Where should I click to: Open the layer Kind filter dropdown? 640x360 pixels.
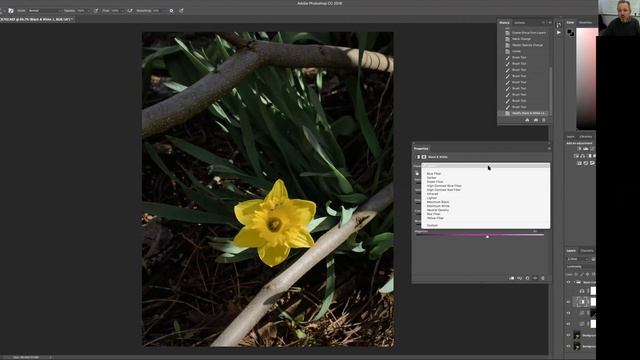tap(578, 259)
